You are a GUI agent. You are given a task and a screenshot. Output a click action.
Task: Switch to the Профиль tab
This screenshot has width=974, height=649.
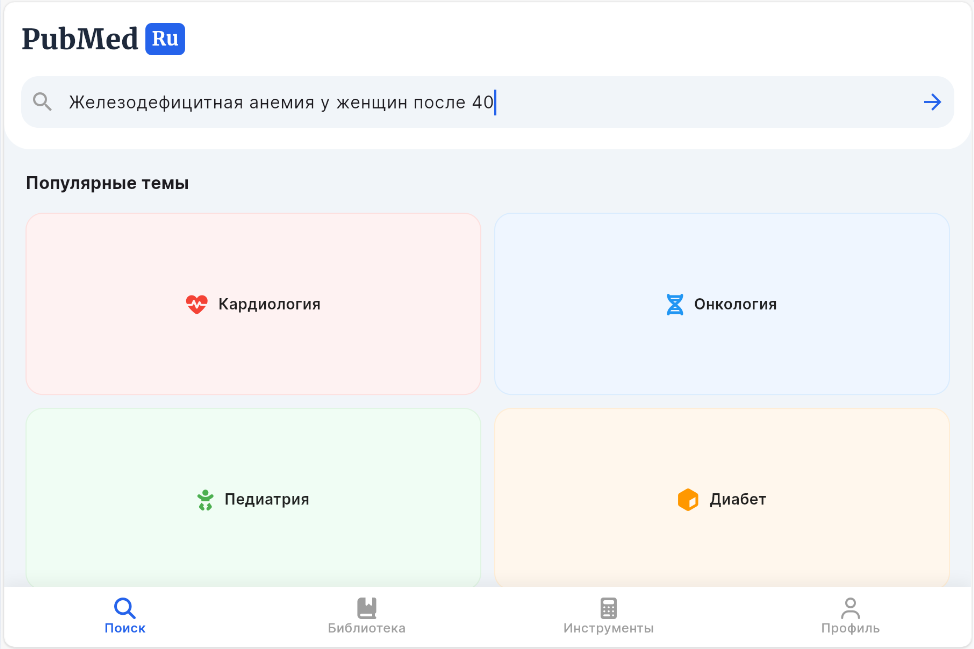[849, 616]
